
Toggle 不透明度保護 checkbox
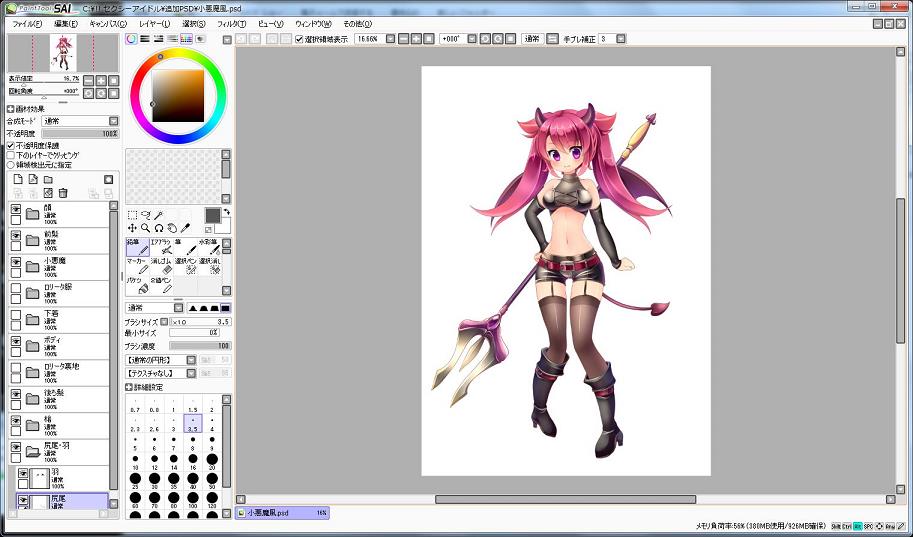coord(11,145)
